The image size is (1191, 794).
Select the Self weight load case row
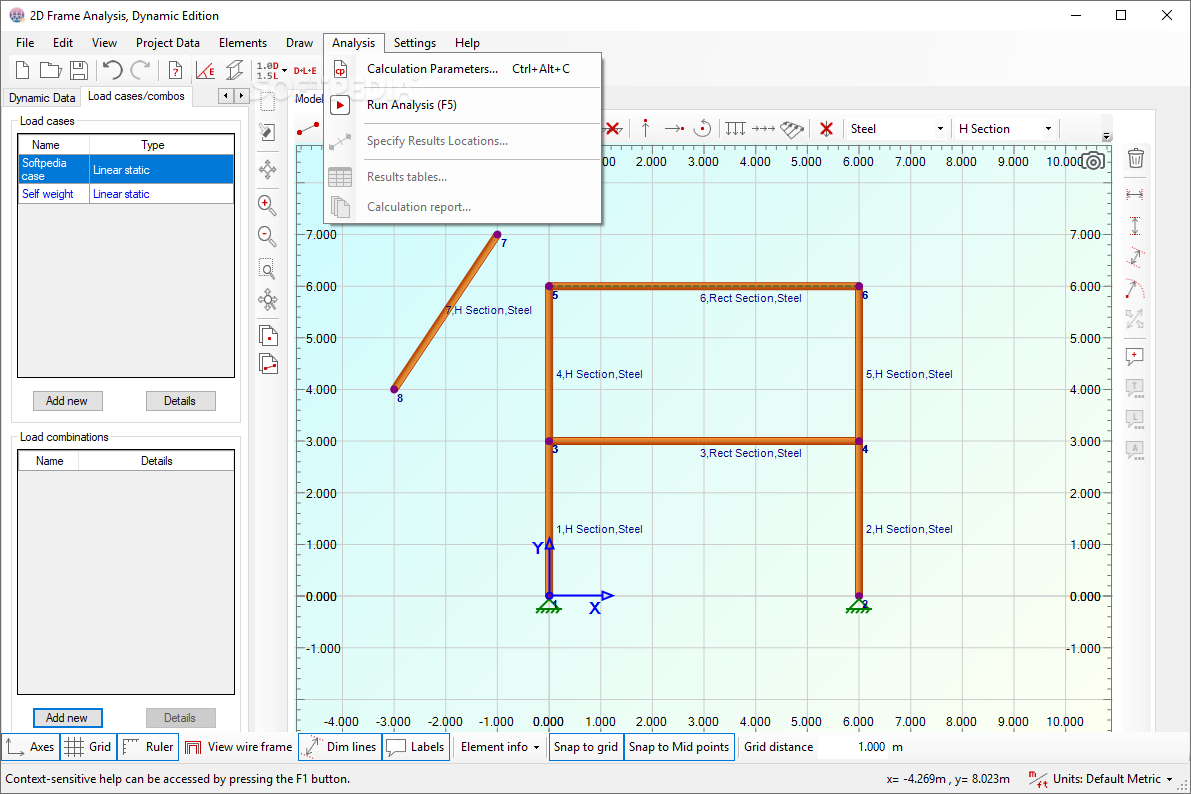coord(126,194)
